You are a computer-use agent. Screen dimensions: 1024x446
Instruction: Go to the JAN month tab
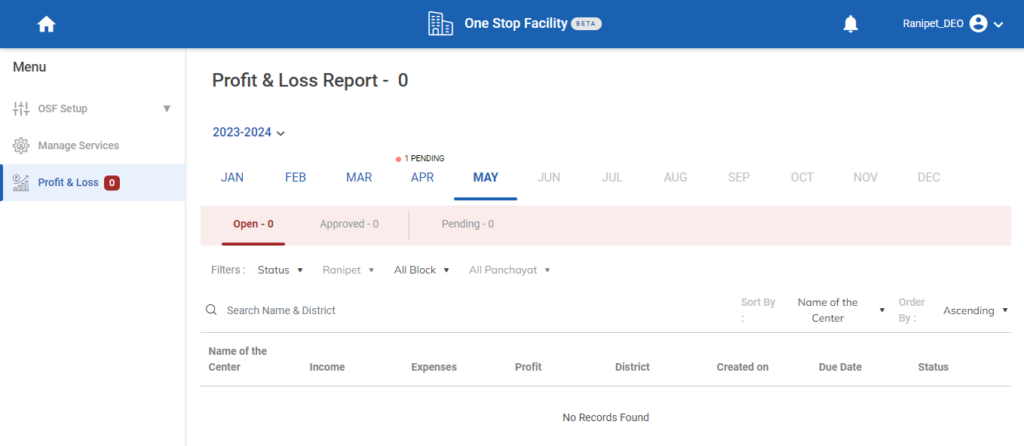click(x=232, y=177)
